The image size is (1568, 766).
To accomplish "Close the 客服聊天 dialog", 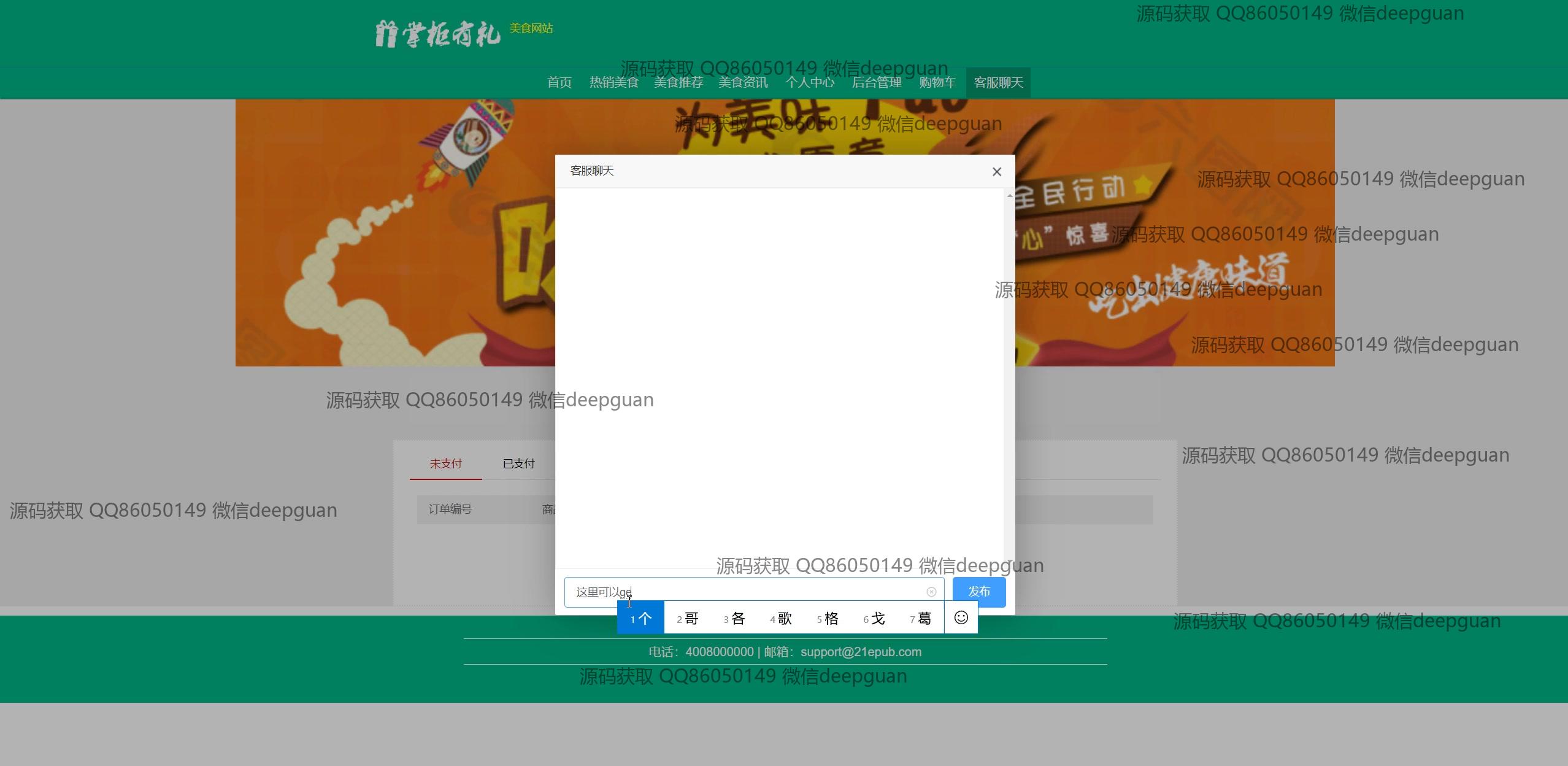I will pyautogui.click(x=996, y=172).
